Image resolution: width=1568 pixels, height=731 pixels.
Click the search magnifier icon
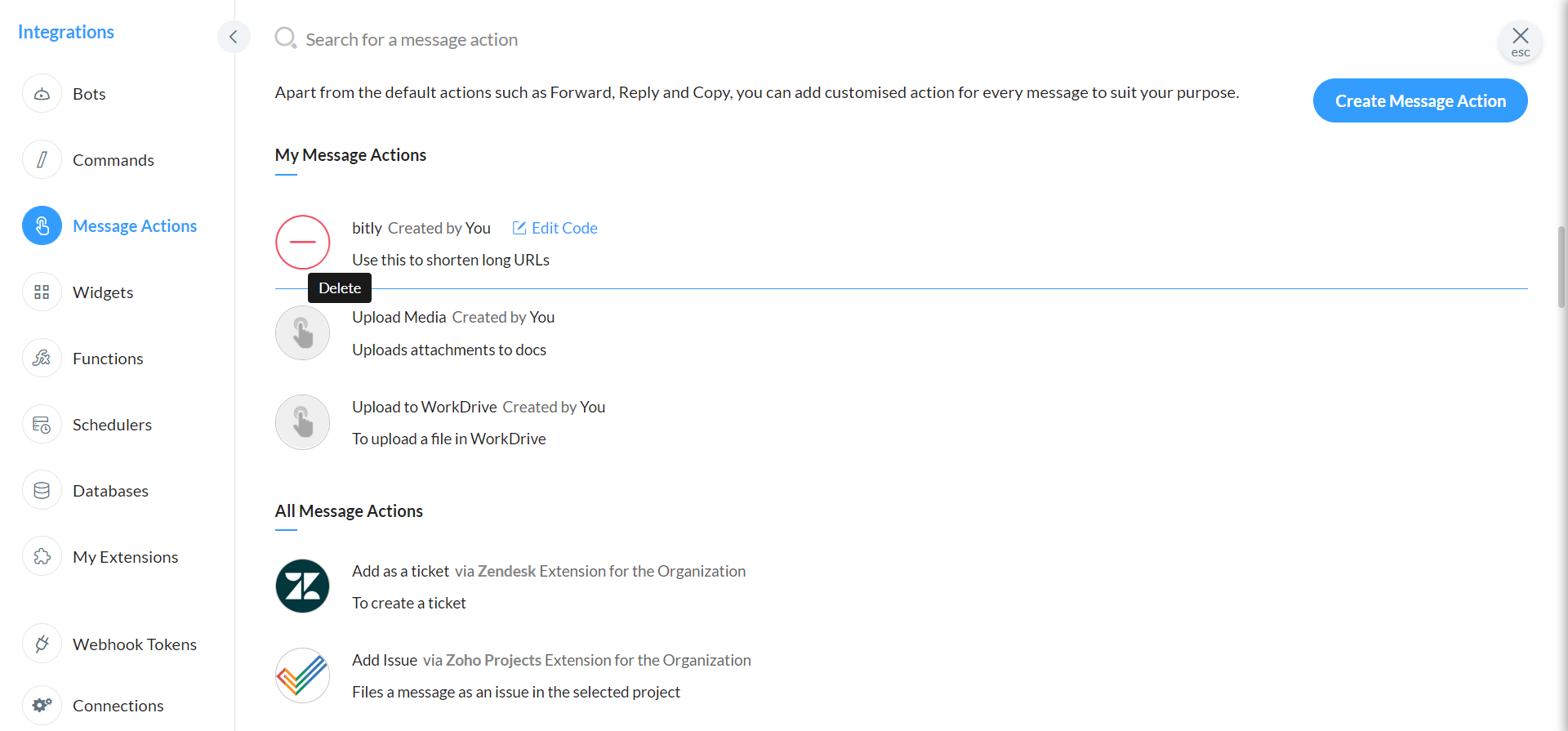coord(286,38)
